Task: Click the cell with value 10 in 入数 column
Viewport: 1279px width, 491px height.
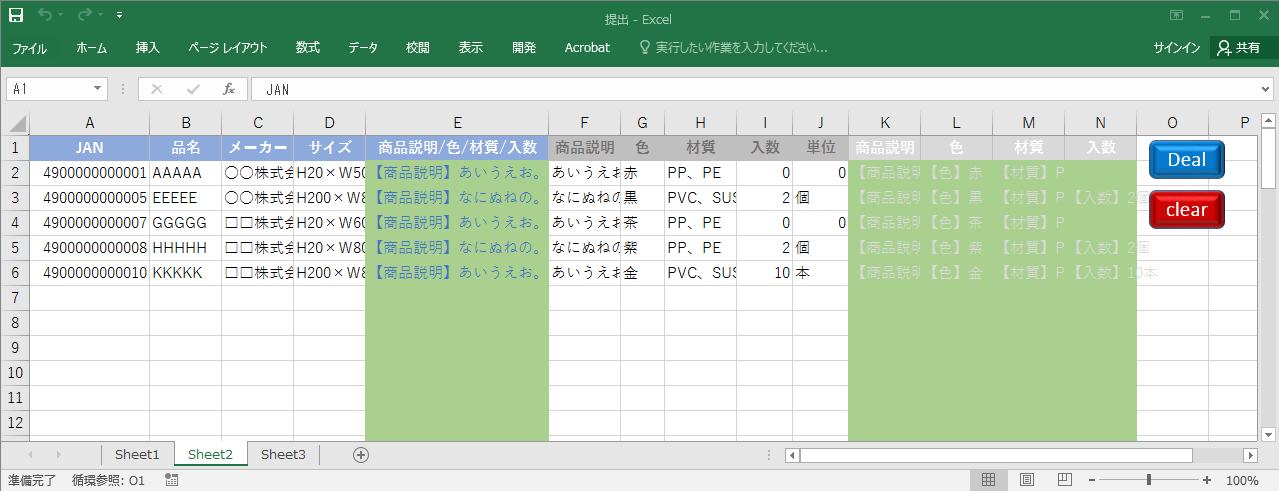Action: (765, 272)
